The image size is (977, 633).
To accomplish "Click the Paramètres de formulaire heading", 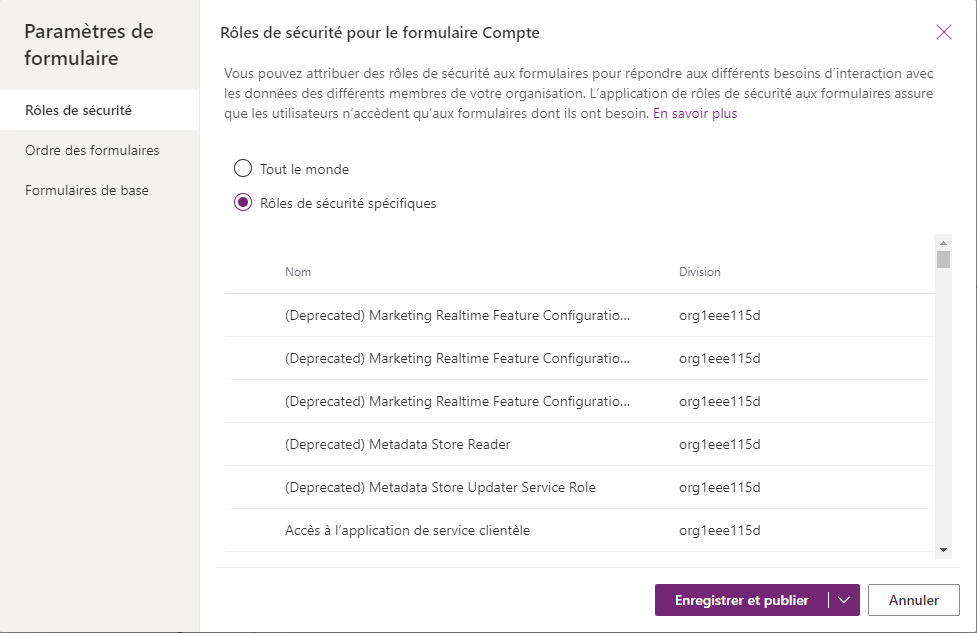I will coord(89,45).
